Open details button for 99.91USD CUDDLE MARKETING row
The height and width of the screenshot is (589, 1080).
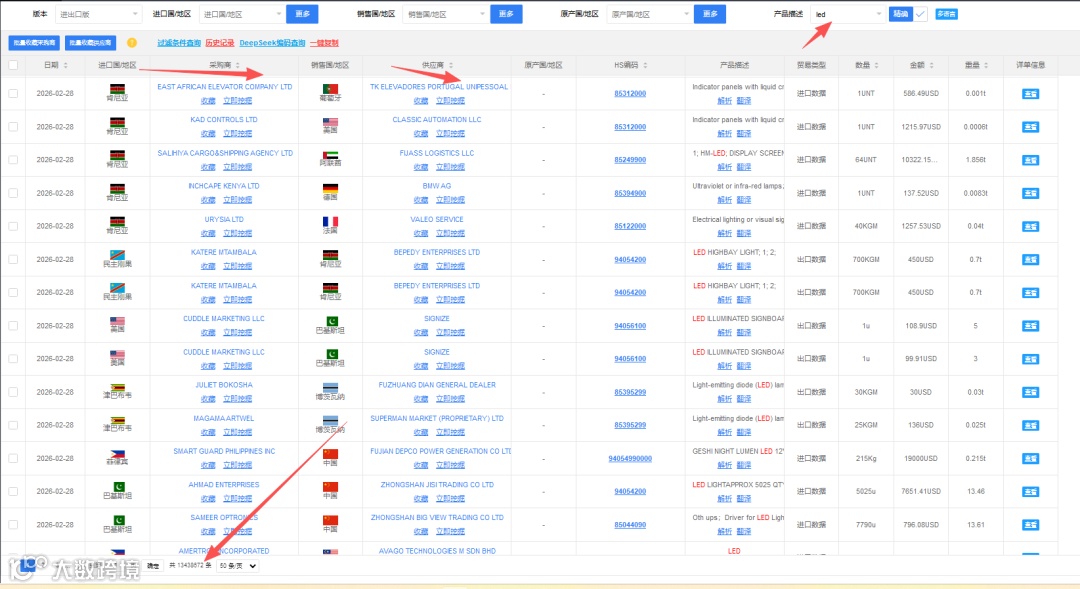tap(1030, 359)
